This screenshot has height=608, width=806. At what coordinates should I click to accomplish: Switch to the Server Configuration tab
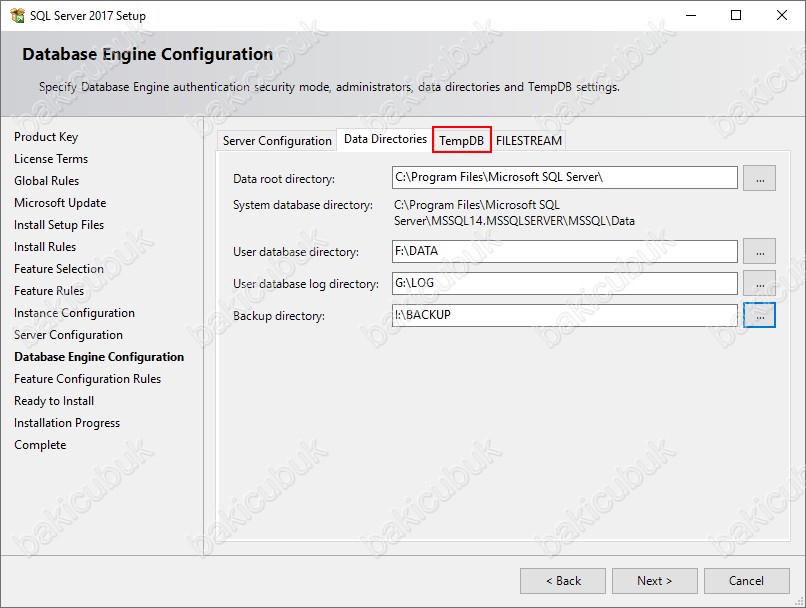(x=277, y=141)
